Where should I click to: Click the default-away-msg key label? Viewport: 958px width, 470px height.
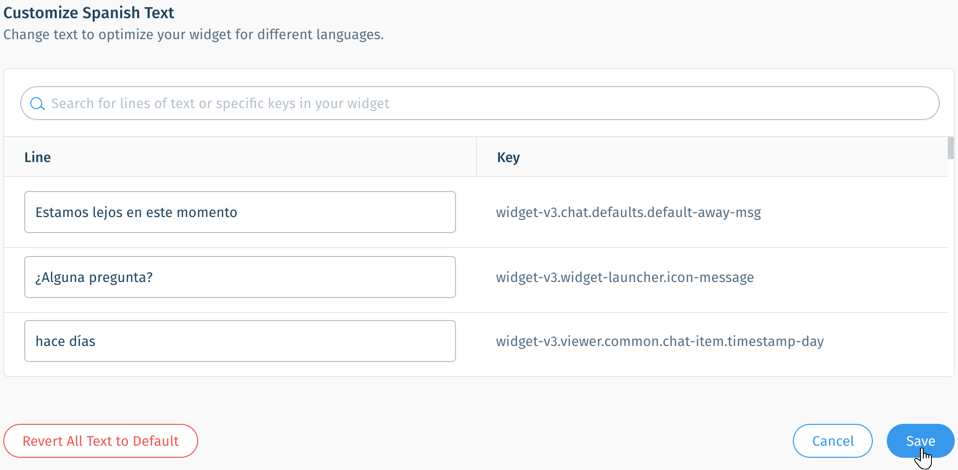(628, 213)
